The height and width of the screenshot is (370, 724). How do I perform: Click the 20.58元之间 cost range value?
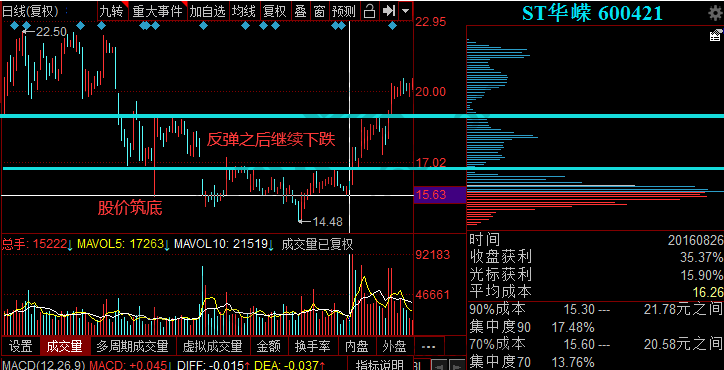click(x=683, y=344)
